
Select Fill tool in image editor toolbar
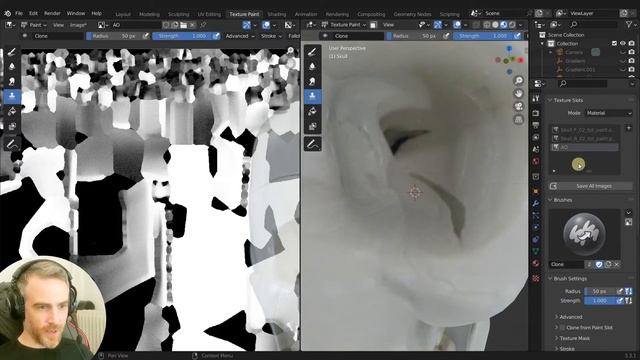point(12,111)
